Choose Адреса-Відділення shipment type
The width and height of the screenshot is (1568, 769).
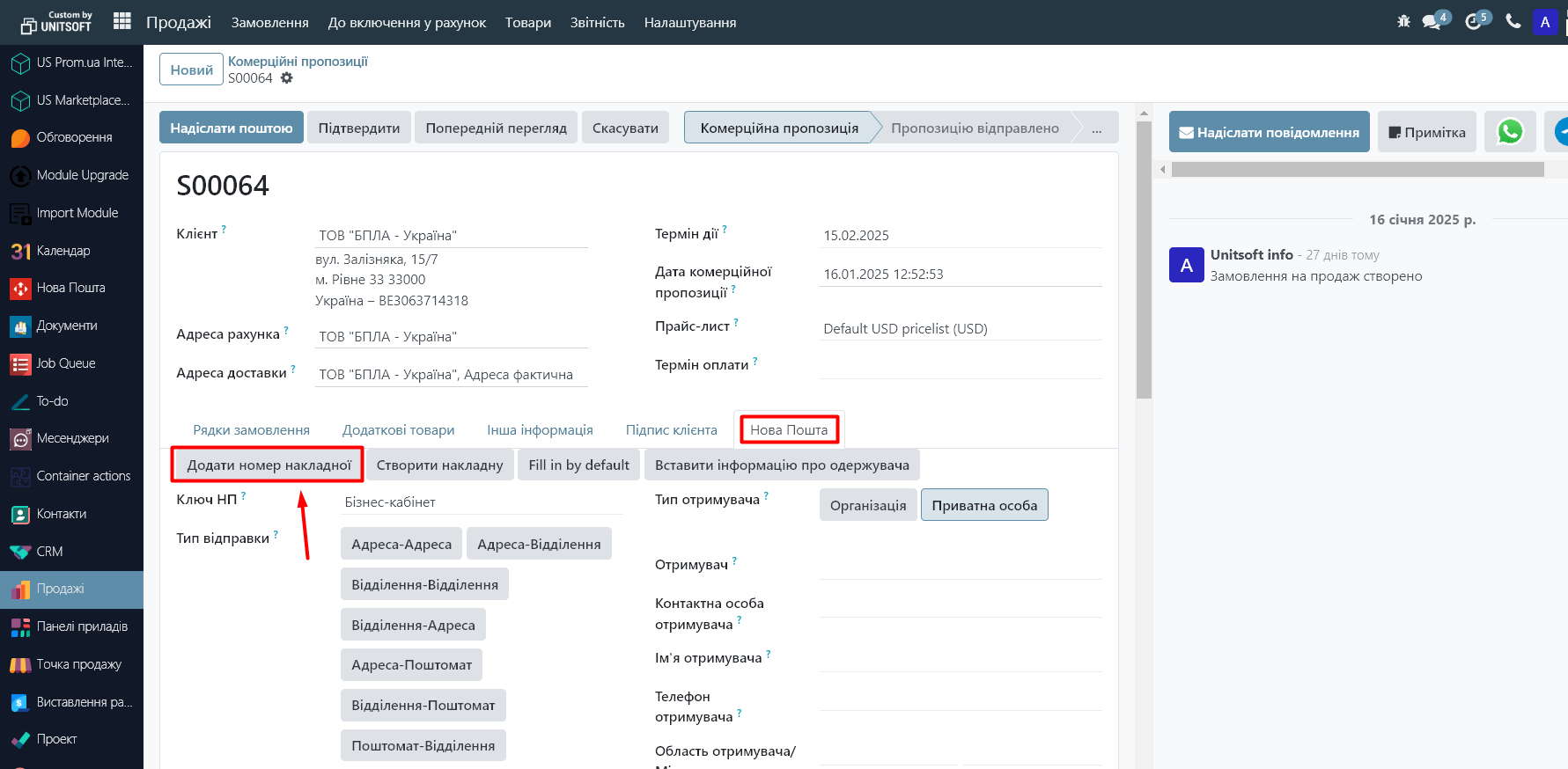(539, 544)
